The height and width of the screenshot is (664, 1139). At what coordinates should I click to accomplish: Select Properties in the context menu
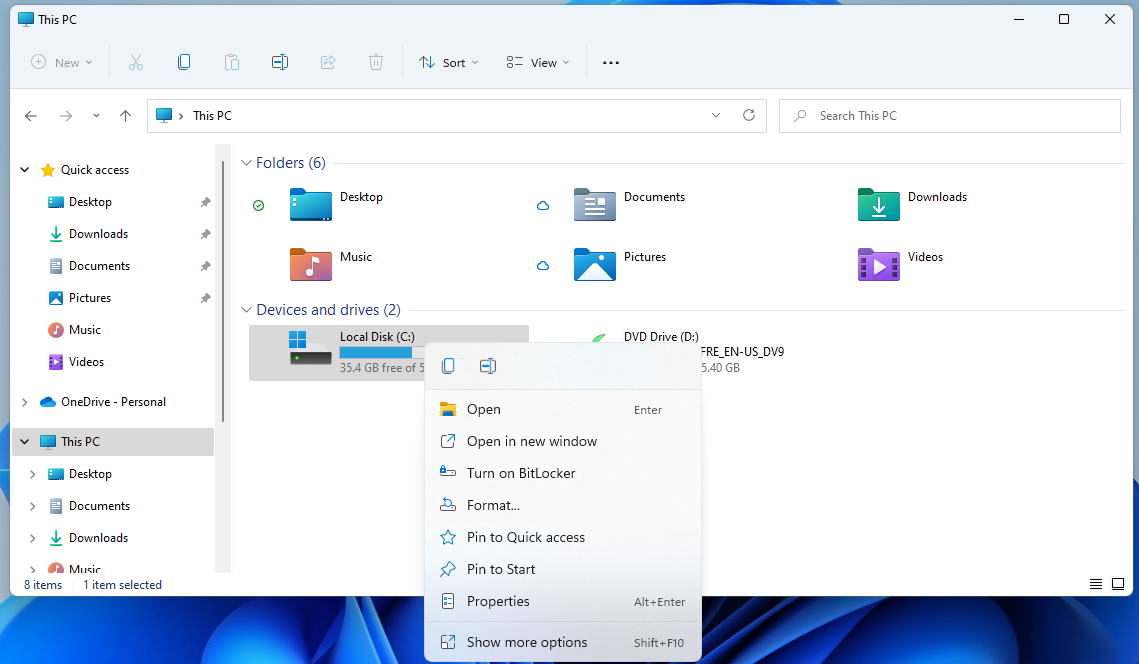click(498, 601)
